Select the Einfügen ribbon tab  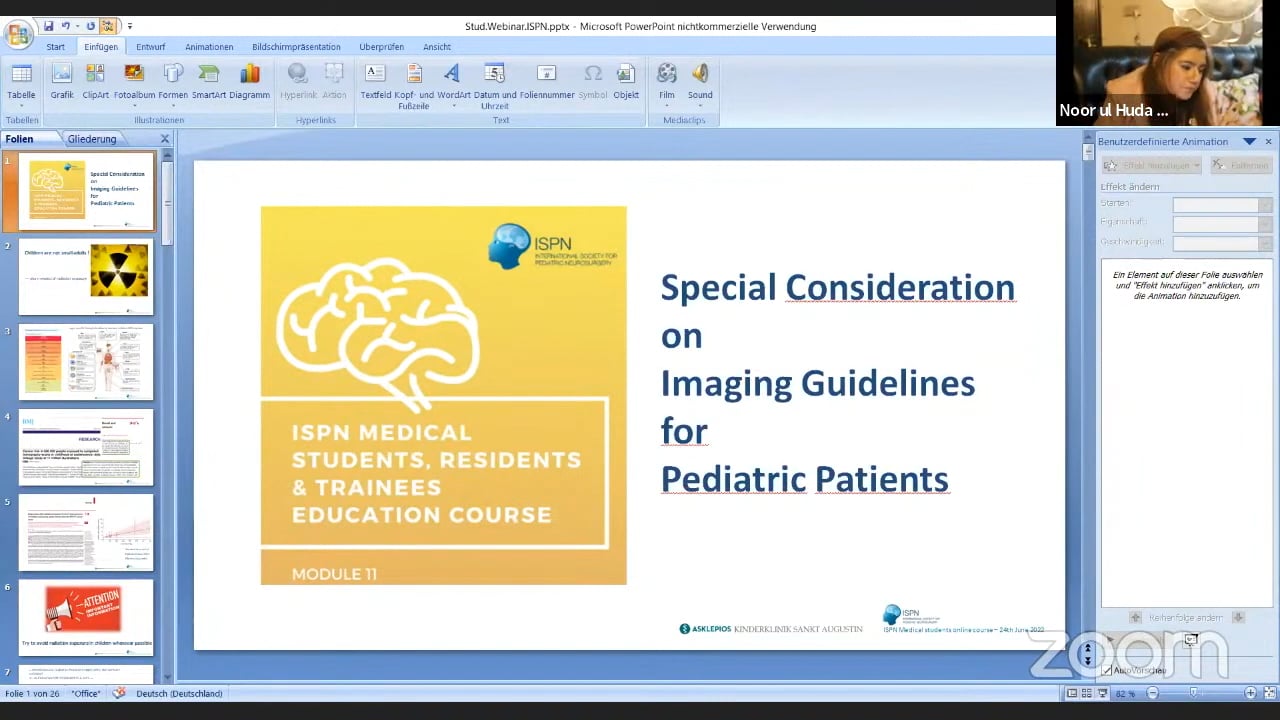[x=101, y=47]
